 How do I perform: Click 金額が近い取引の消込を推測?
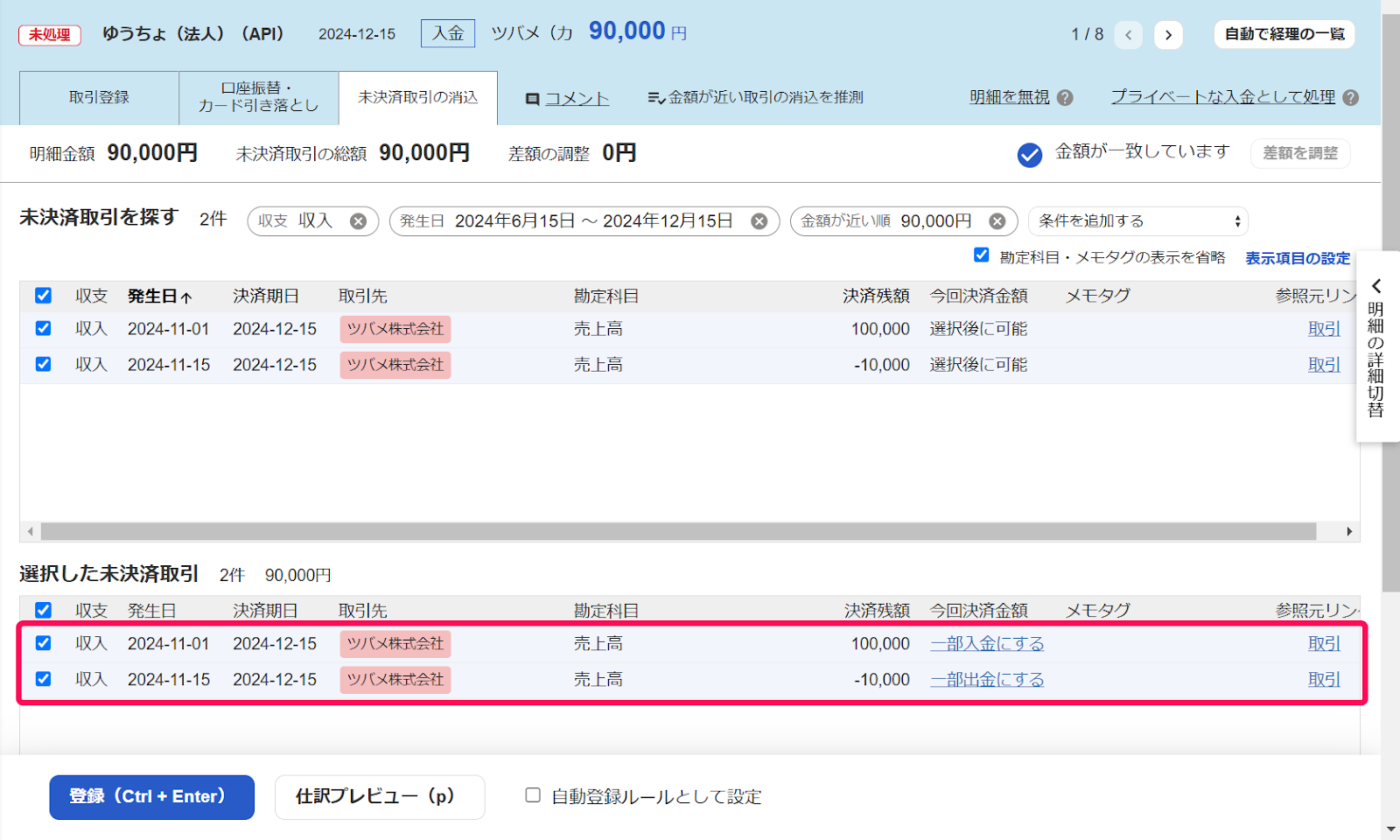pos(756,98)
